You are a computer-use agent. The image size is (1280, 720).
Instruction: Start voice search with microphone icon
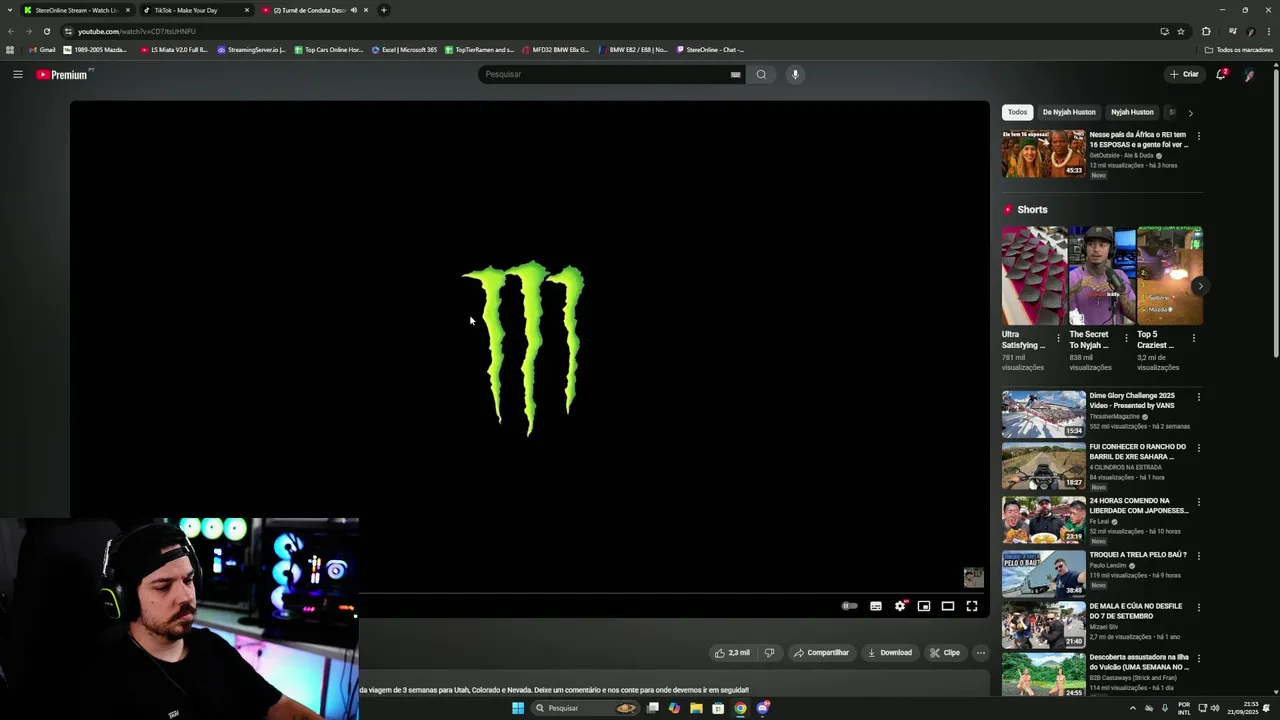(795, 74)
